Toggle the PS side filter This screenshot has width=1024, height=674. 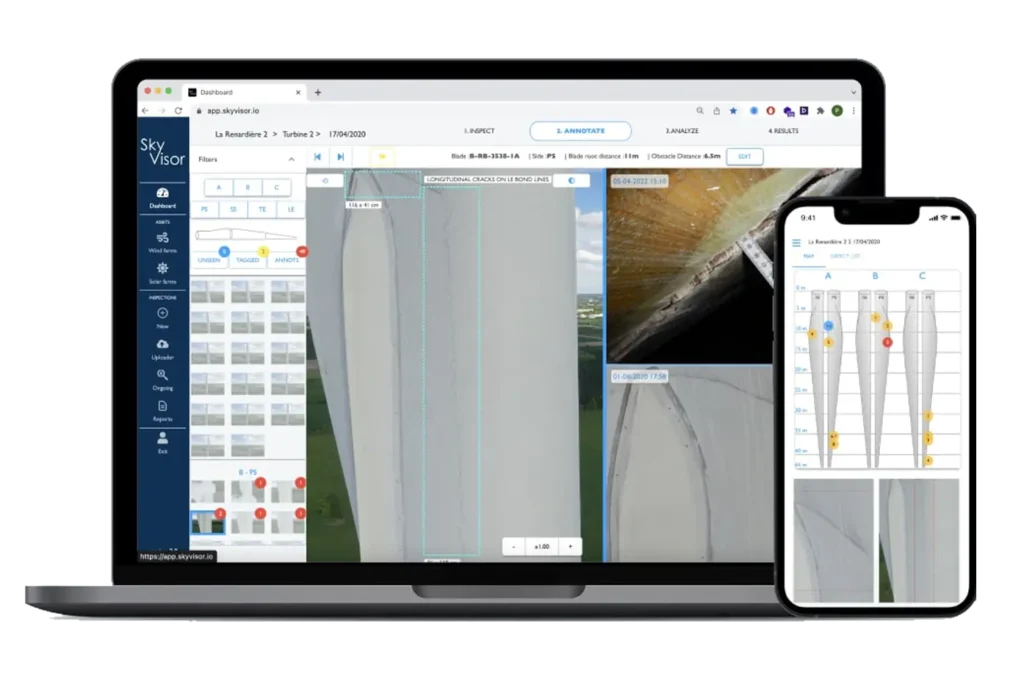[x=204, y=209]
